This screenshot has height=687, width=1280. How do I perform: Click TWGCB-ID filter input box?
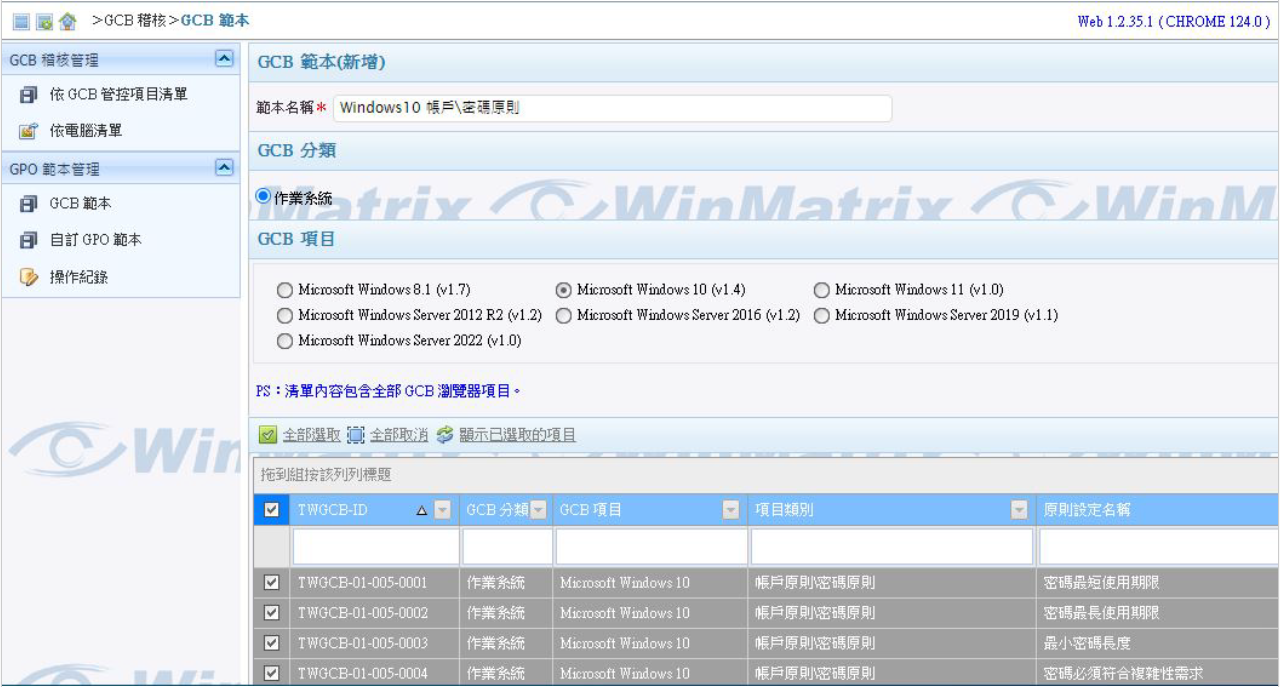tap(375, 547)
